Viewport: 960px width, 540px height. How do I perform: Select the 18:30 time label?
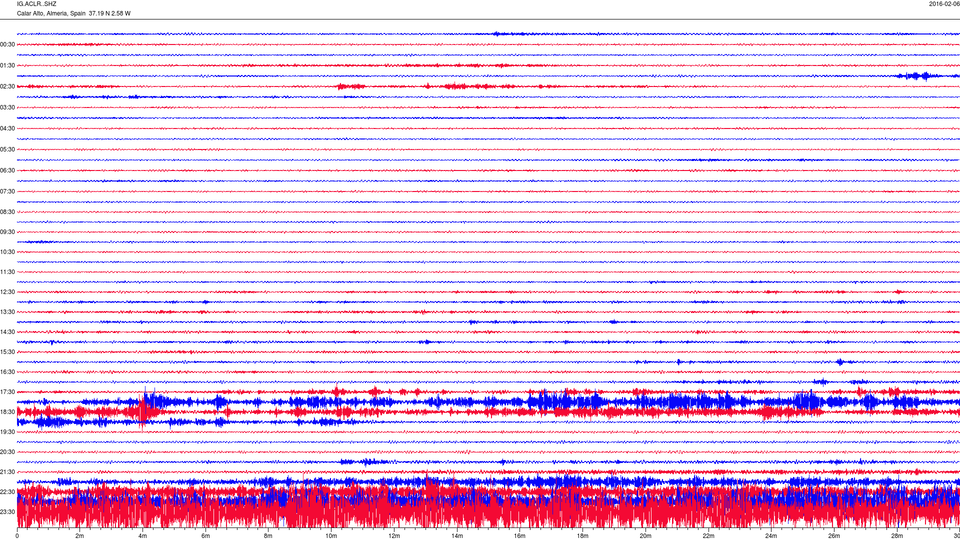[x=7, y=412]
